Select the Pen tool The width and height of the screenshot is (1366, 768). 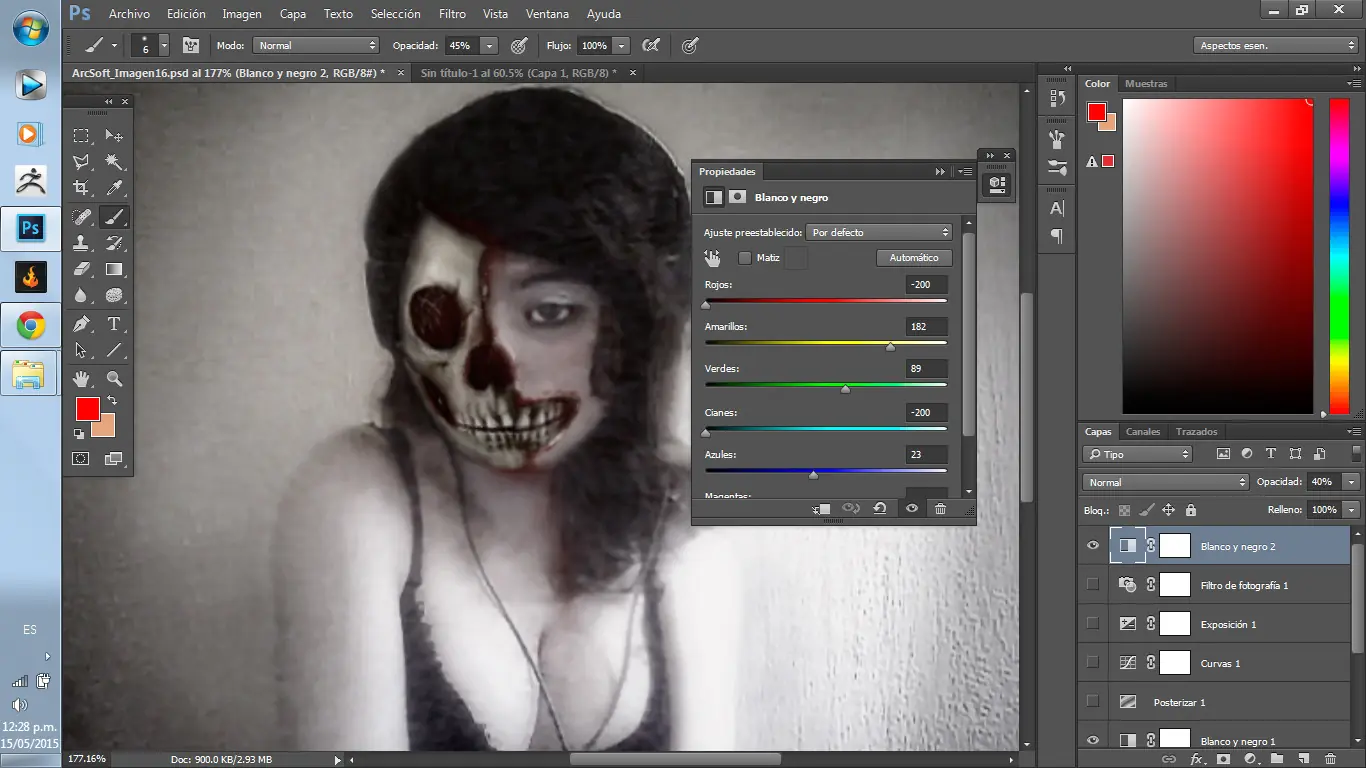[x=81, y=323]
